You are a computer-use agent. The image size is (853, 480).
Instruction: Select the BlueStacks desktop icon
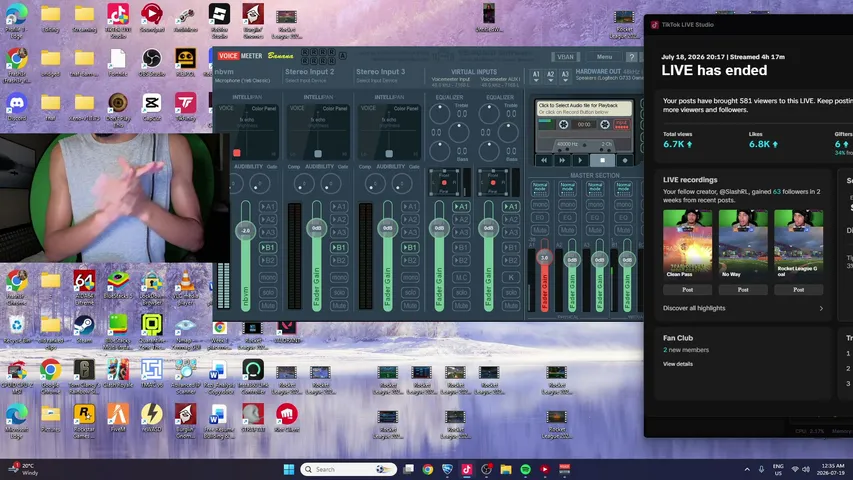[x=118, y=286]
